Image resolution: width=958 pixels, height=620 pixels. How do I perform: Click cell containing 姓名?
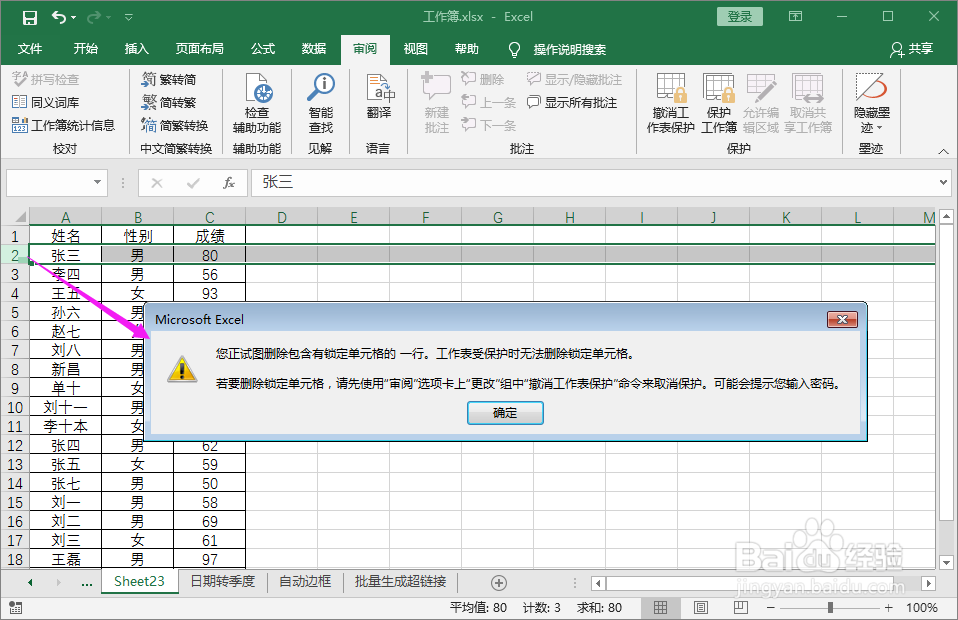point(65,236)
